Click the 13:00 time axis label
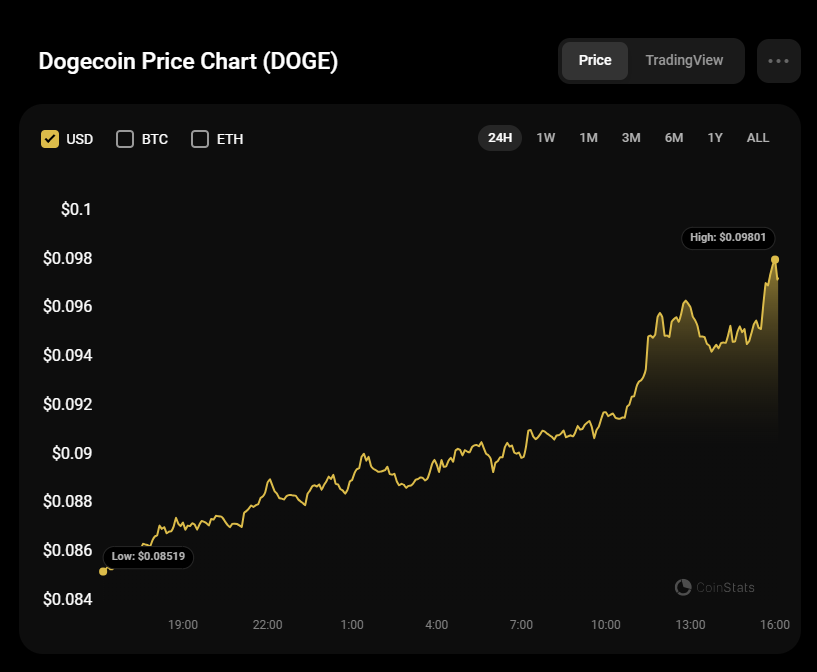The height and width of the screenshot is (672, 817). pyautogui.click(x=690, y=624)
